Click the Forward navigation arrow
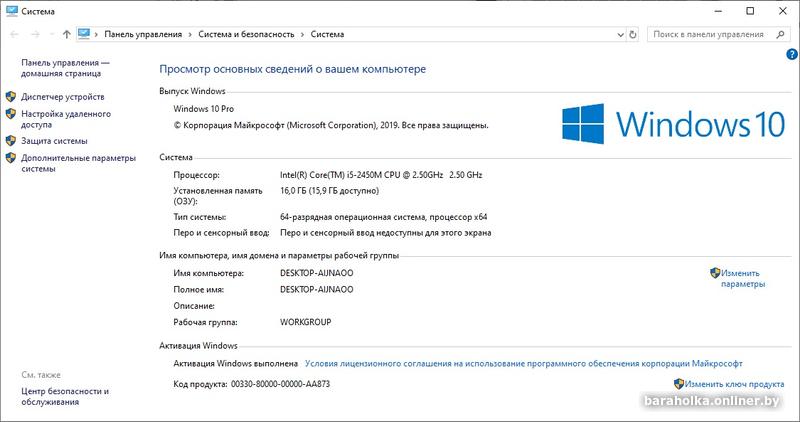The image size is (800, 422). pos(35,34)
